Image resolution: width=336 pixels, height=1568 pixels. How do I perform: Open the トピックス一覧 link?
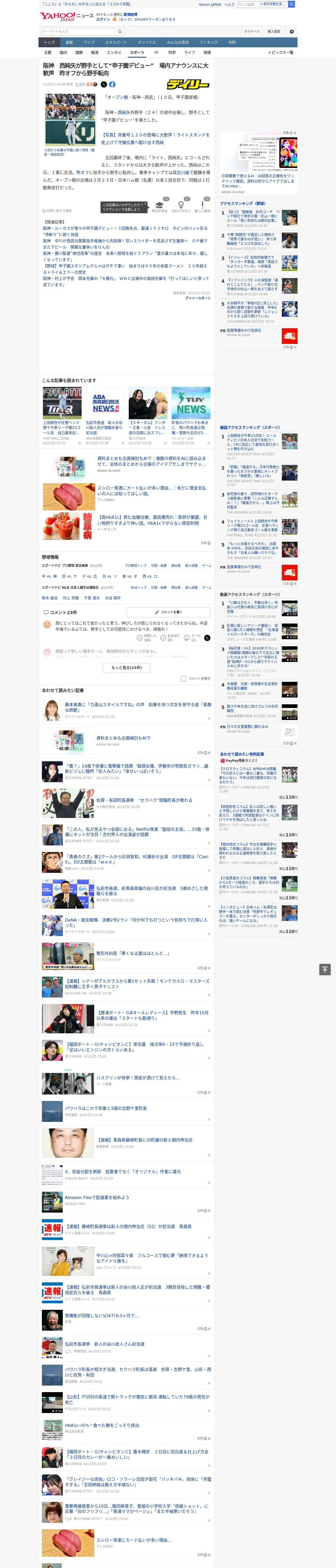point(281,52)
